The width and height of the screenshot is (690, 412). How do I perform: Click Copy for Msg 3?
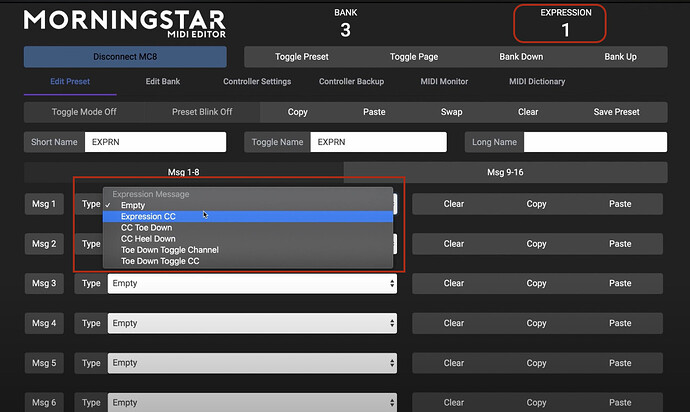tap(536, 283)
